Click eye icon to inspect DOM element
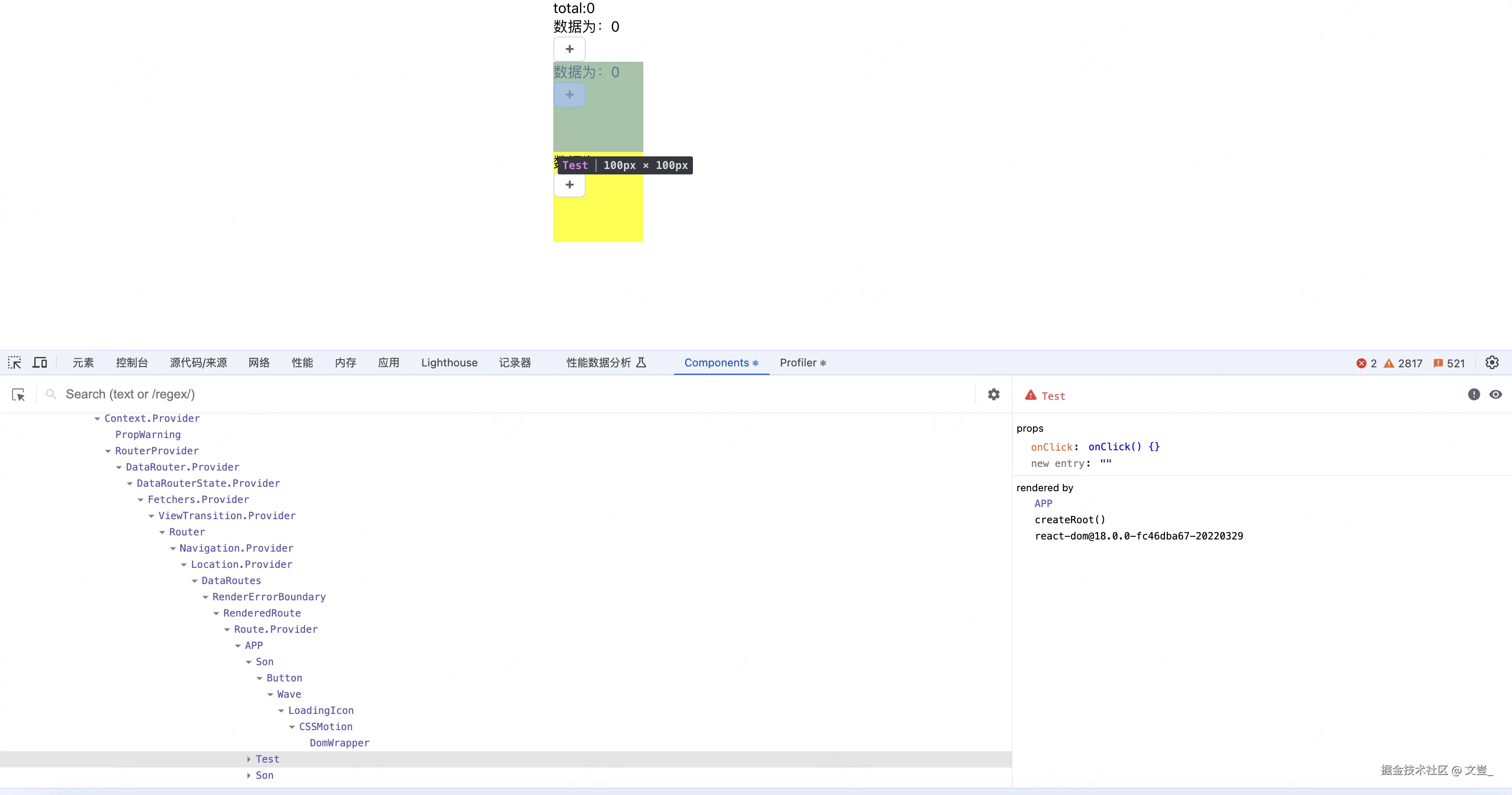1512x795 pixels. (x=1495, y=394)
